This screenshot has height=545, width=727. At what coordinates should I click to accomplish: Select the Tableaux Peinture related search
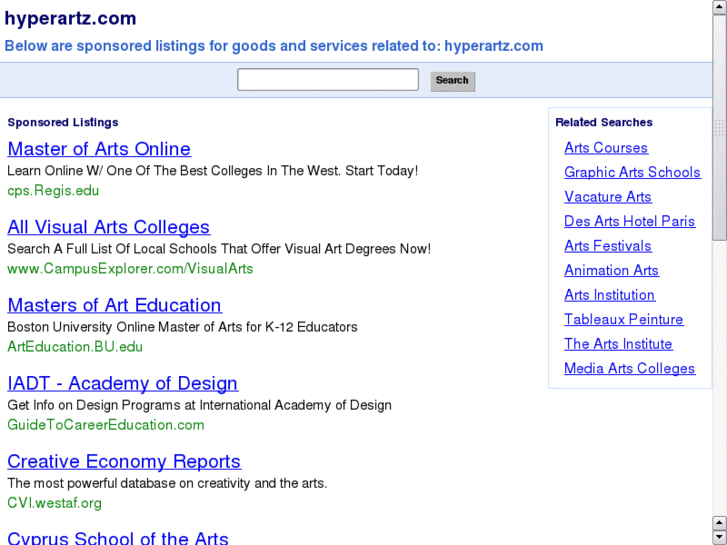pos(624,319)
